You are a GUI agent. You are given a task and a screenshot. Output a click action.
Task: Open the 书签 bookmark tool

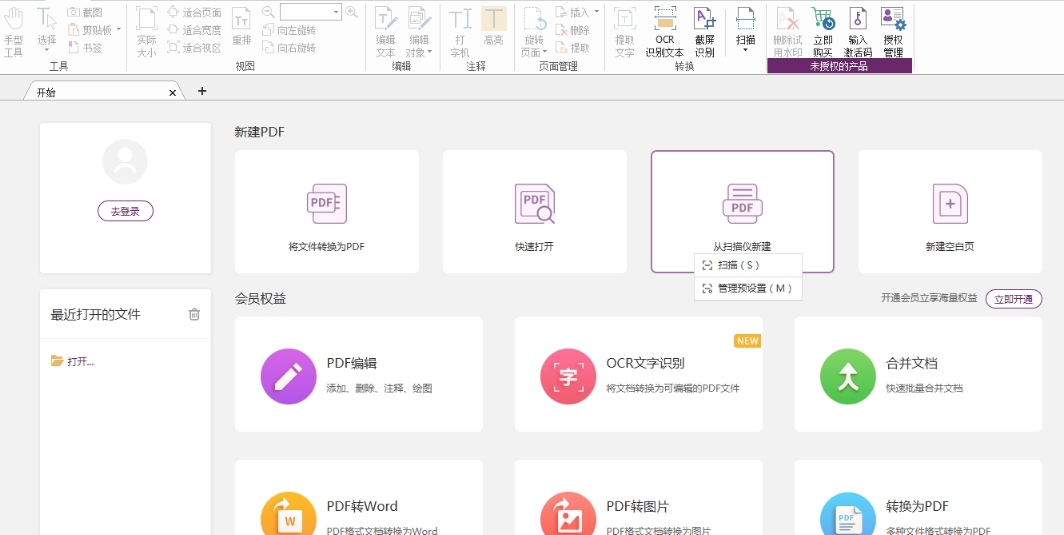[x=86, y=47]
